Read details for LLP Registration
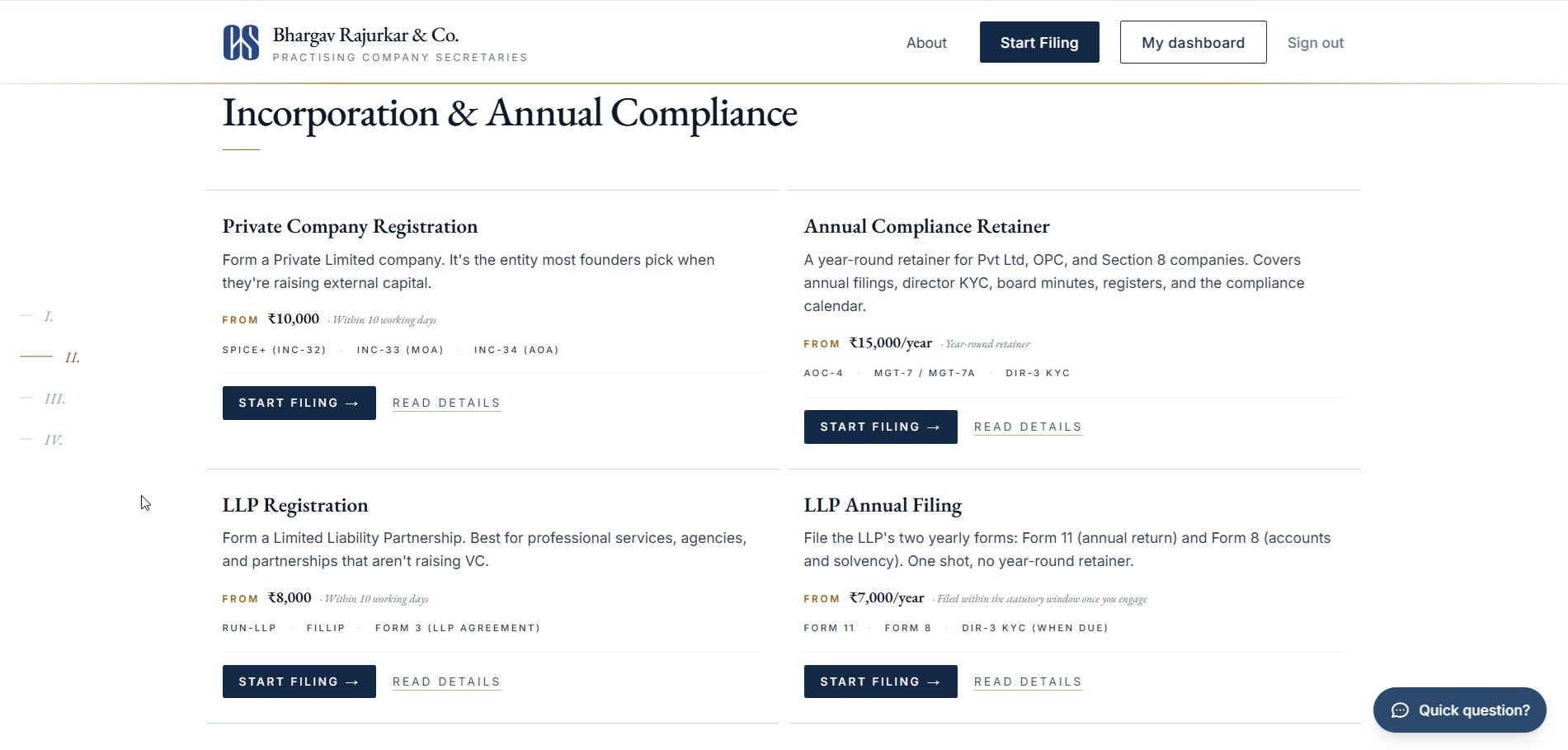This screenshot has width=1568, height=750. tap(446, 682)
